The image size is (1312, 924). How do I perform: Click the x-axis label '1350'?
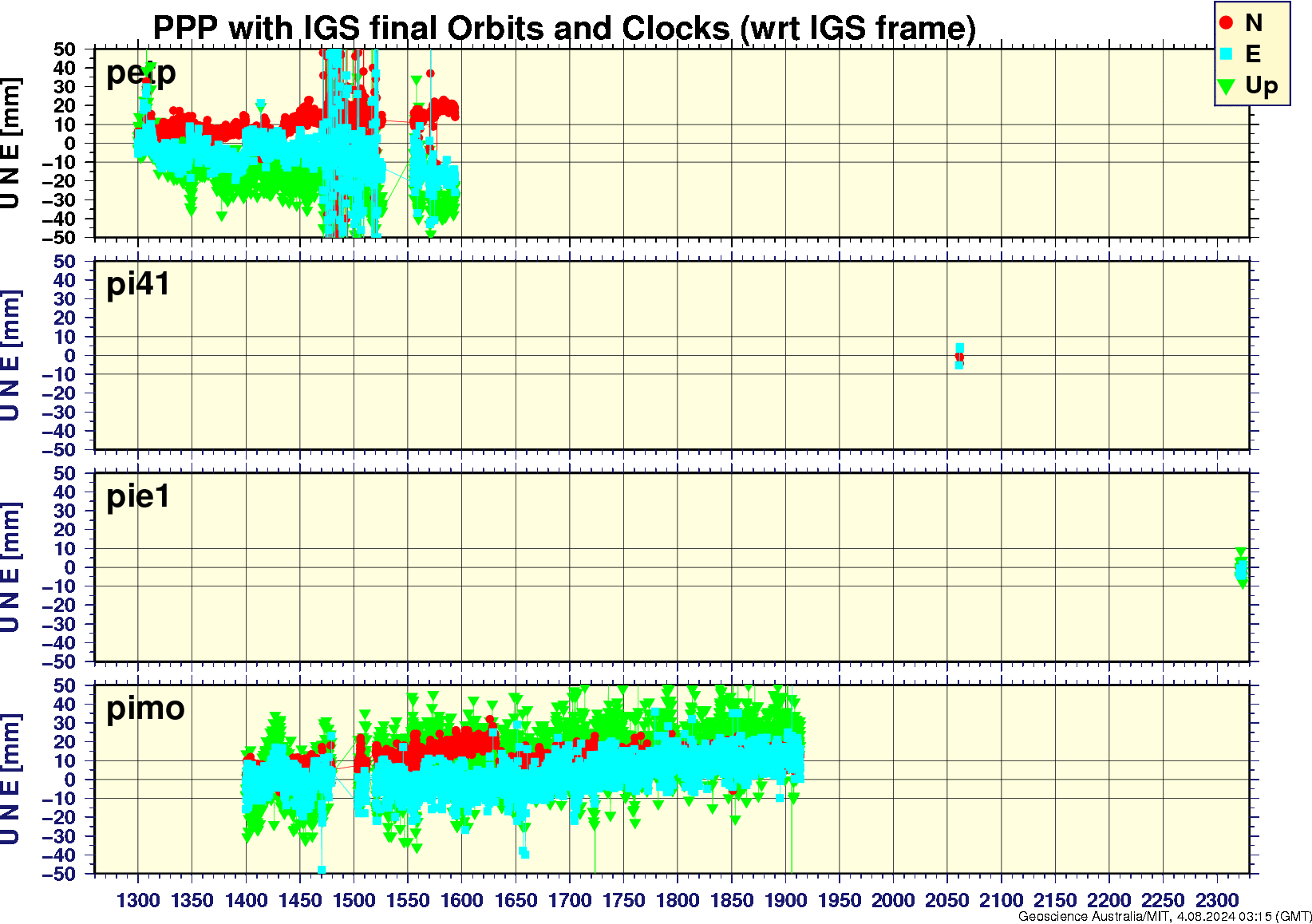pos(192,901)
